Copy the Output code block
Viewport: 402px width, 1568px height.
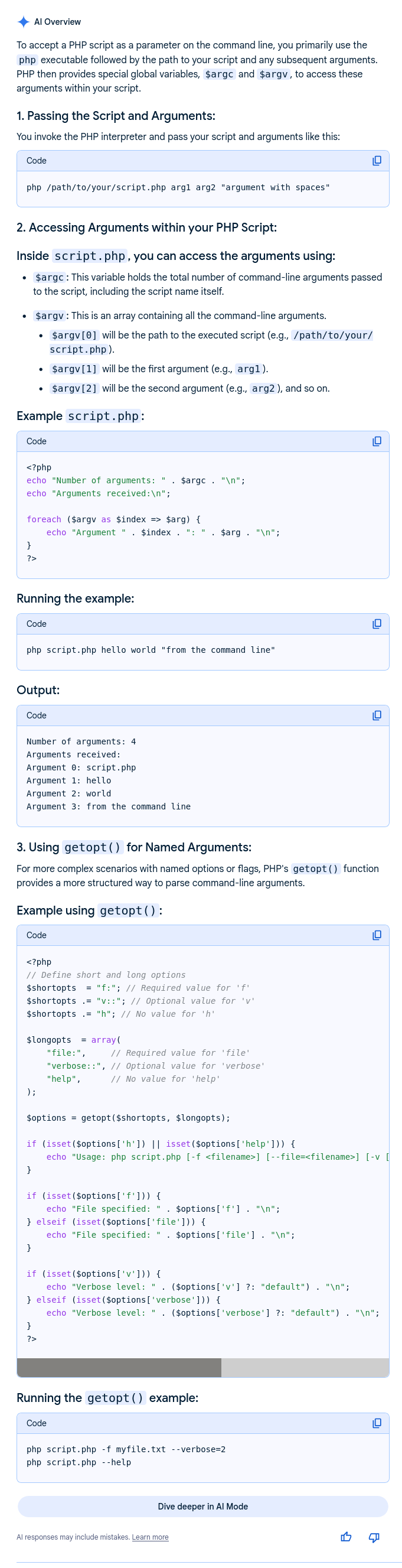click(377, 715)
